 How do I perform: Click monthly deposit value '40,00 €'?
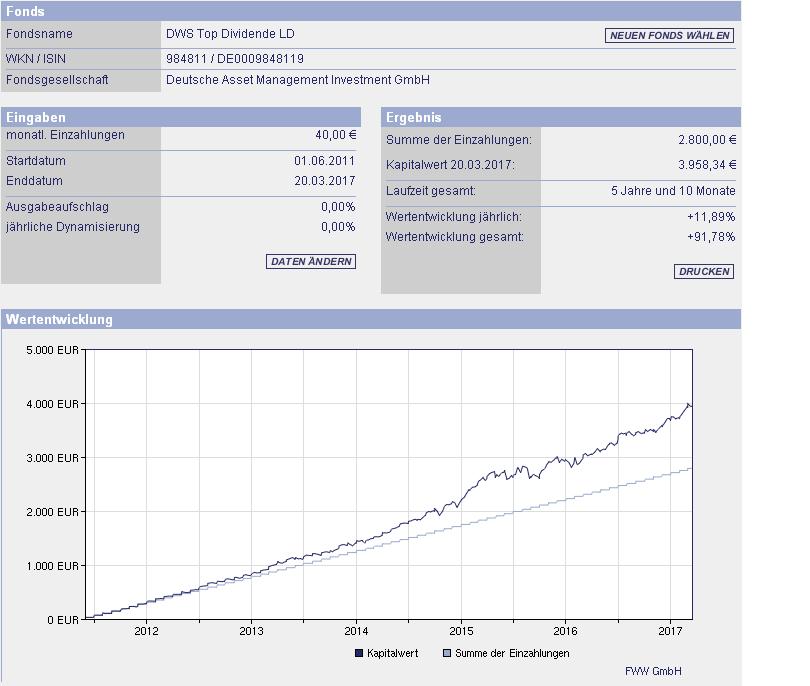pos(336,135)
